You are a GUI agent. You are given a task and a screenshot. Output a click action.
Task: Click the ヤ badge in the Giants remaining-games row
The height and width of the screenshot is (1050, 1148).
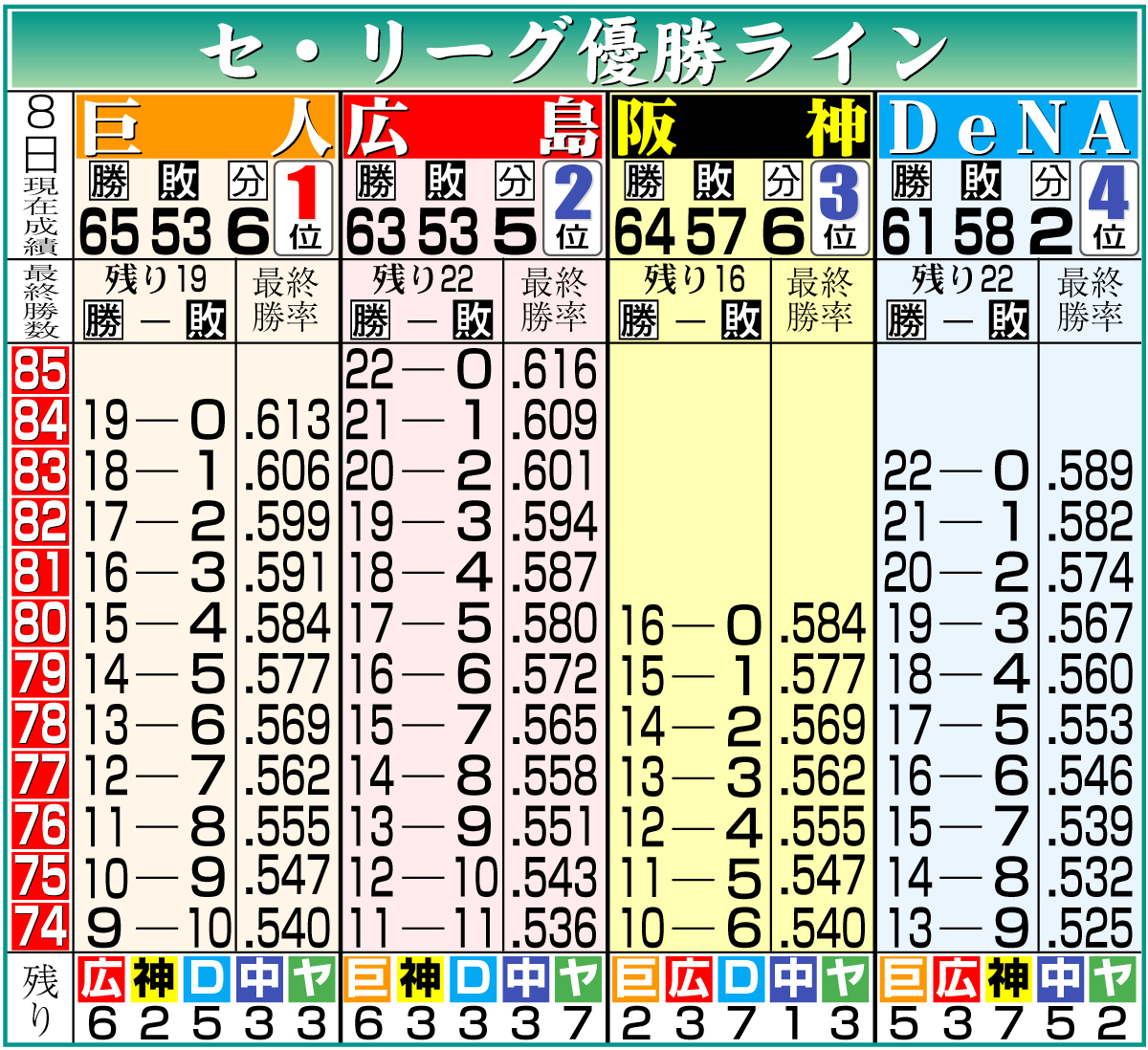pos(312,979)
